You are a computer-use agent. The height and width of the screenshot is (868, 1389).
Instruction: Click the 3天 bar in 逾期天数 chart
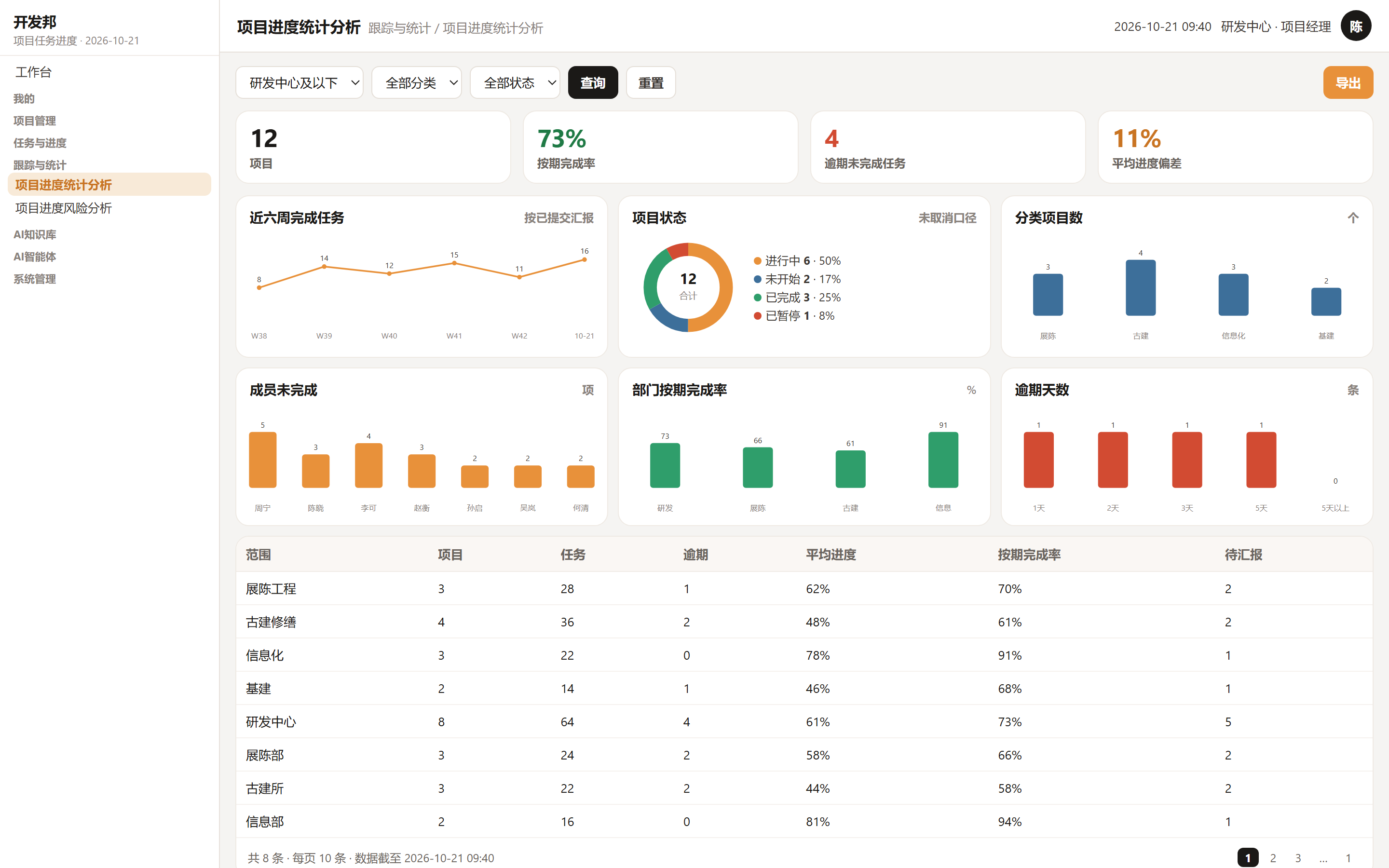pyautogui.click(x=1186, y=460)
